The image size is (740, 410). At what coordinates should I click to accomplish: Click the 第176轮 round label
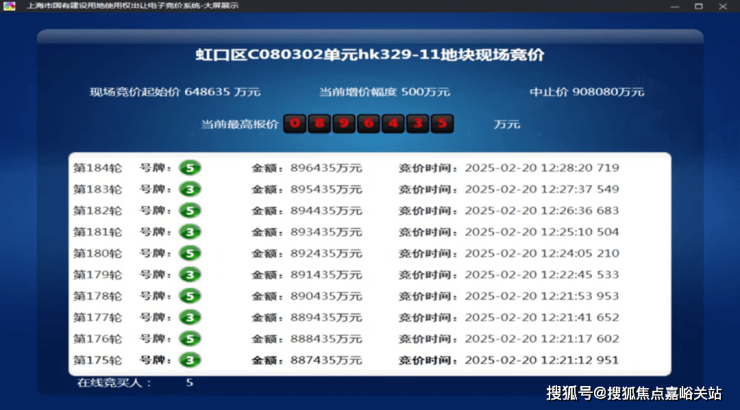pyautogui.click(x=97, y=339)
